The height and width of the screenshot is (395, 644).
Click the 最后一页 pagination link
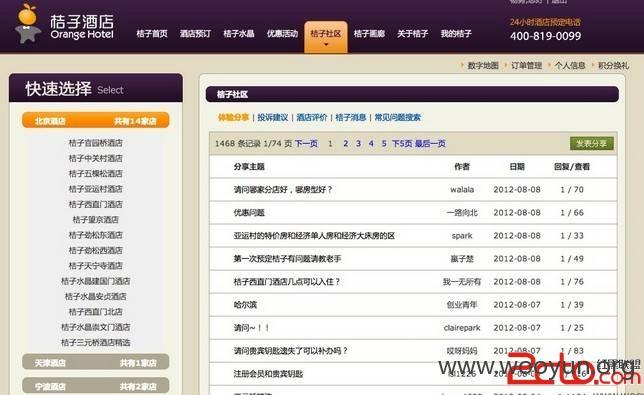click(430, 143)
